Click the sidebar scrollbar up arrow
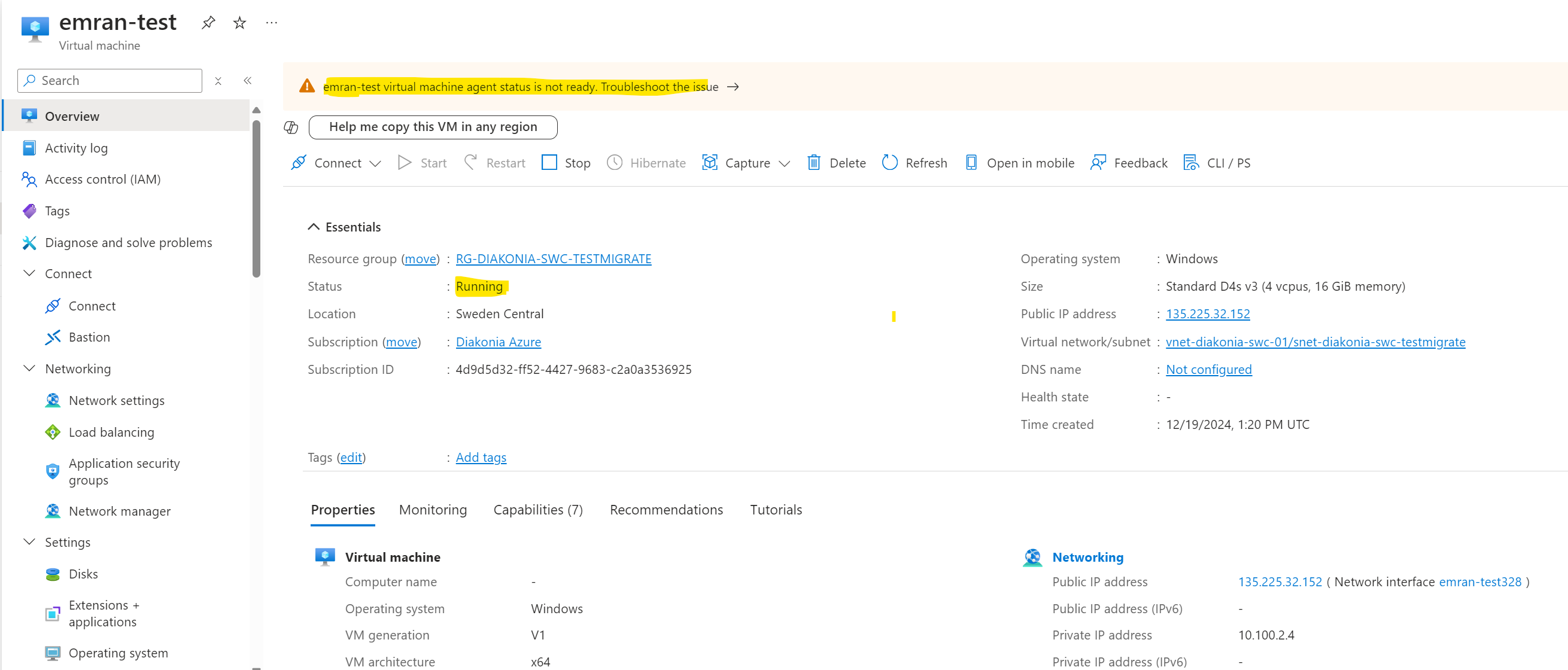The width and height of the screenshot is (1568, 670). (x=256, y=110)
